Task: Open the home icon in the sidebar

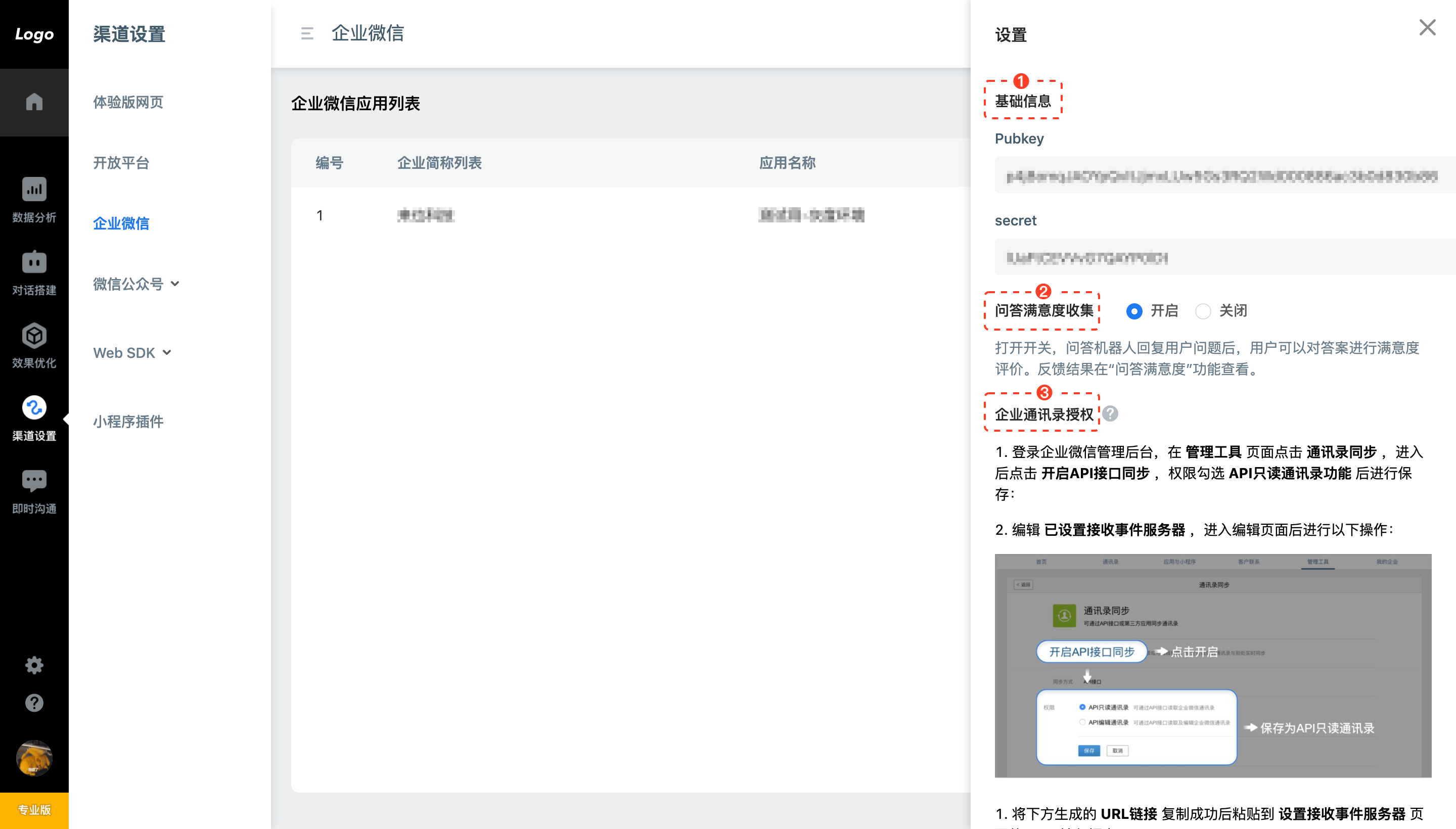Action: (34, 102)
